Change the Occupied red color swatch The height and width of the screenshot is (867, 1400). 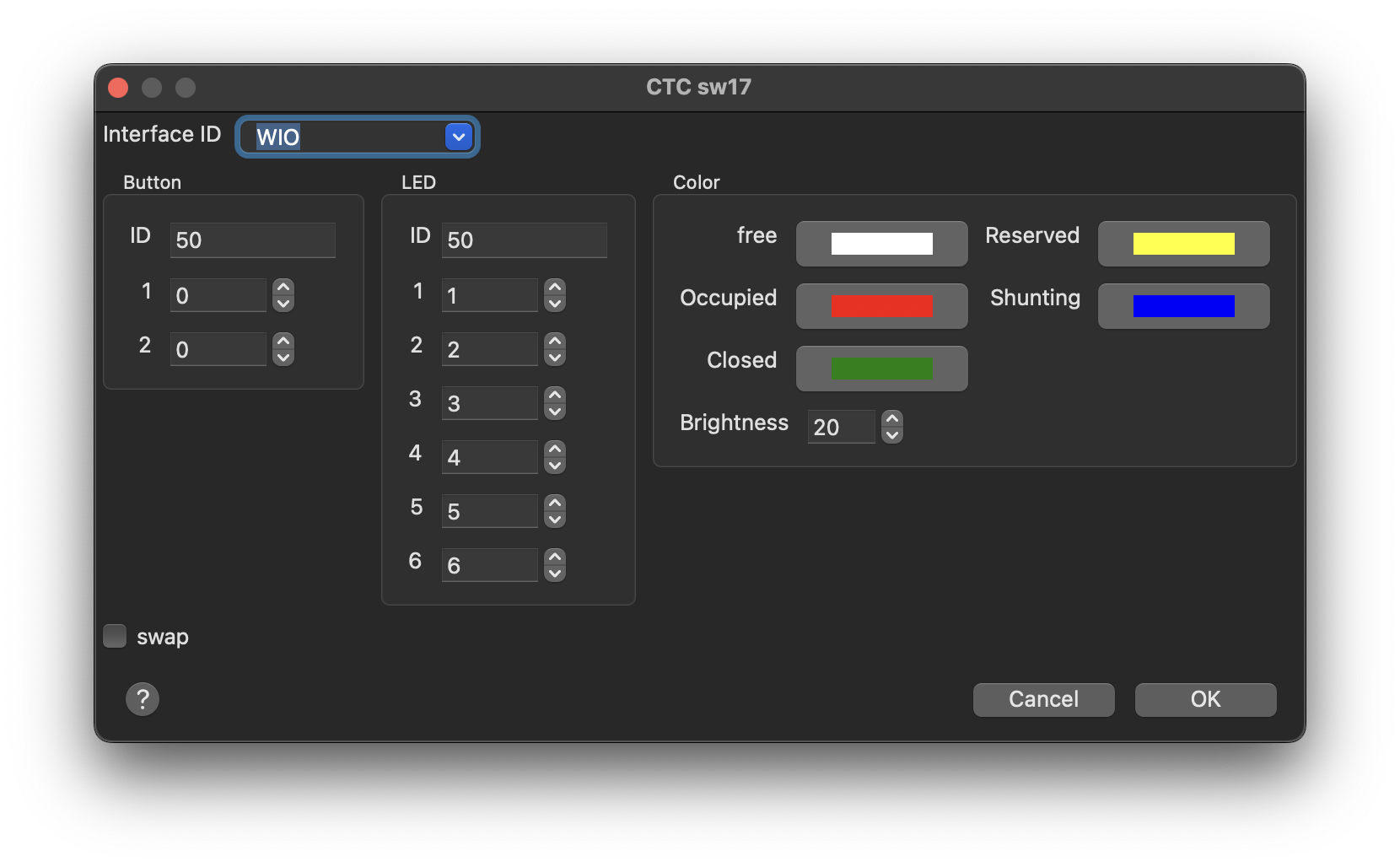coord(881,306)
